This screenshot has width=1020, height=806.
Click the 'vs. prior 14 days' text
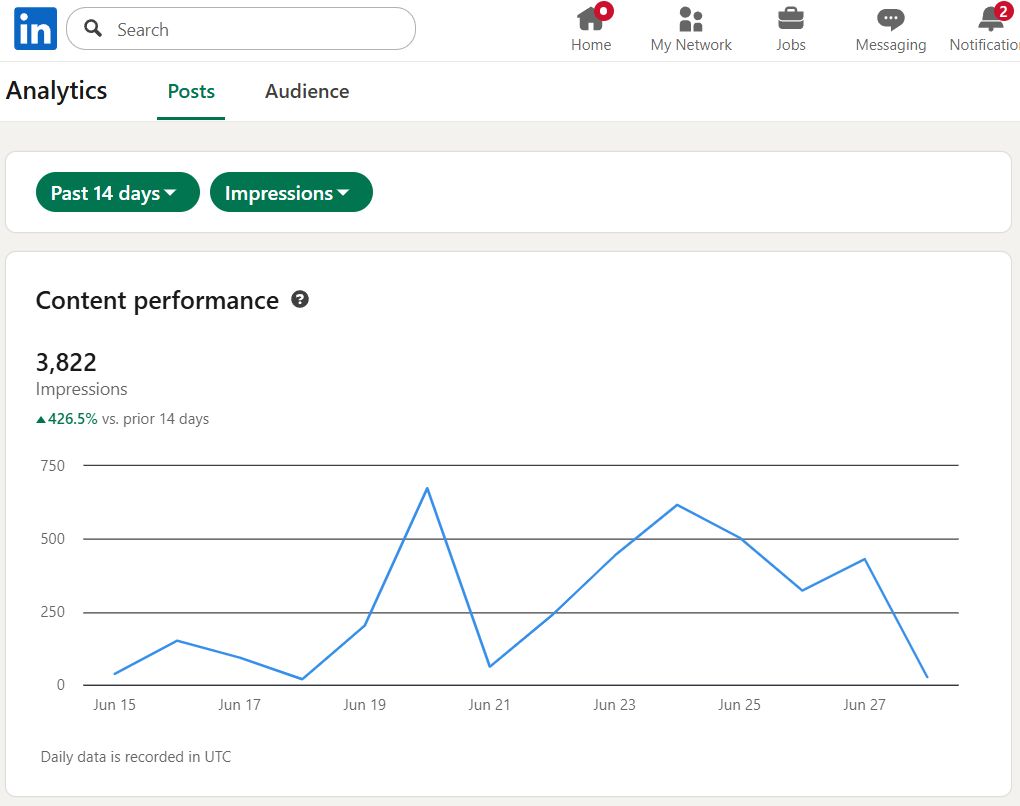155,419
